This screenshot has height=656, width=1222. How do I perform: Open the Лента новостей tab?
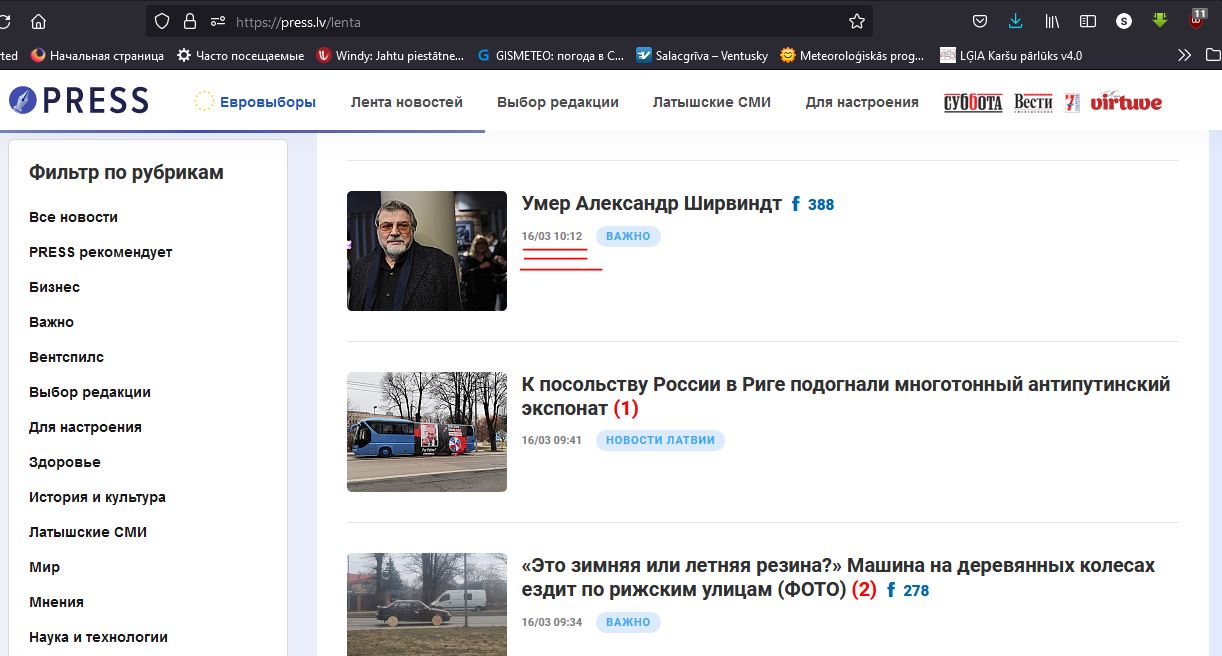coord(407,102)
